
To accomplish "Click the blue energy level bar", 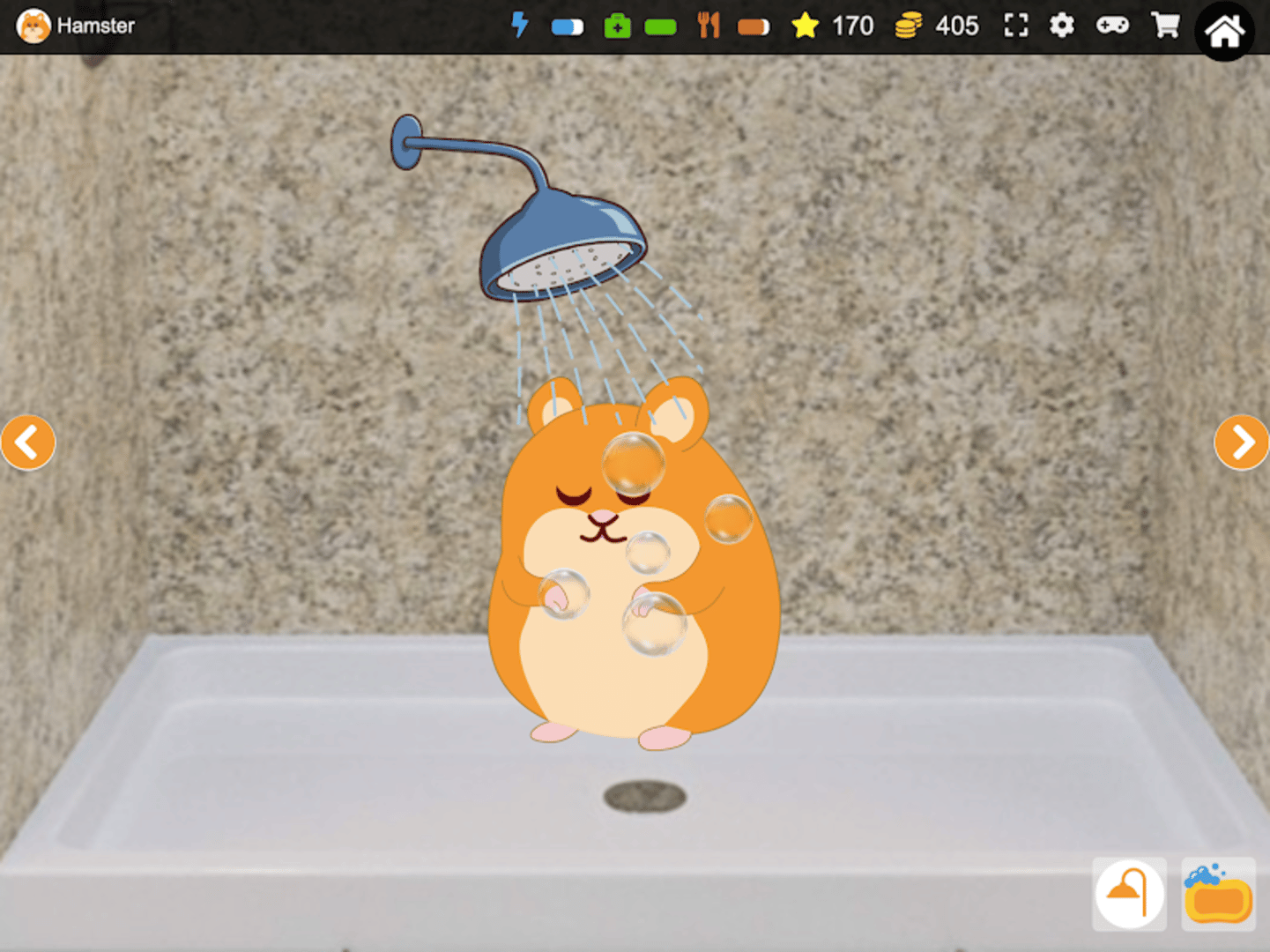I will [x=567, y=27].
